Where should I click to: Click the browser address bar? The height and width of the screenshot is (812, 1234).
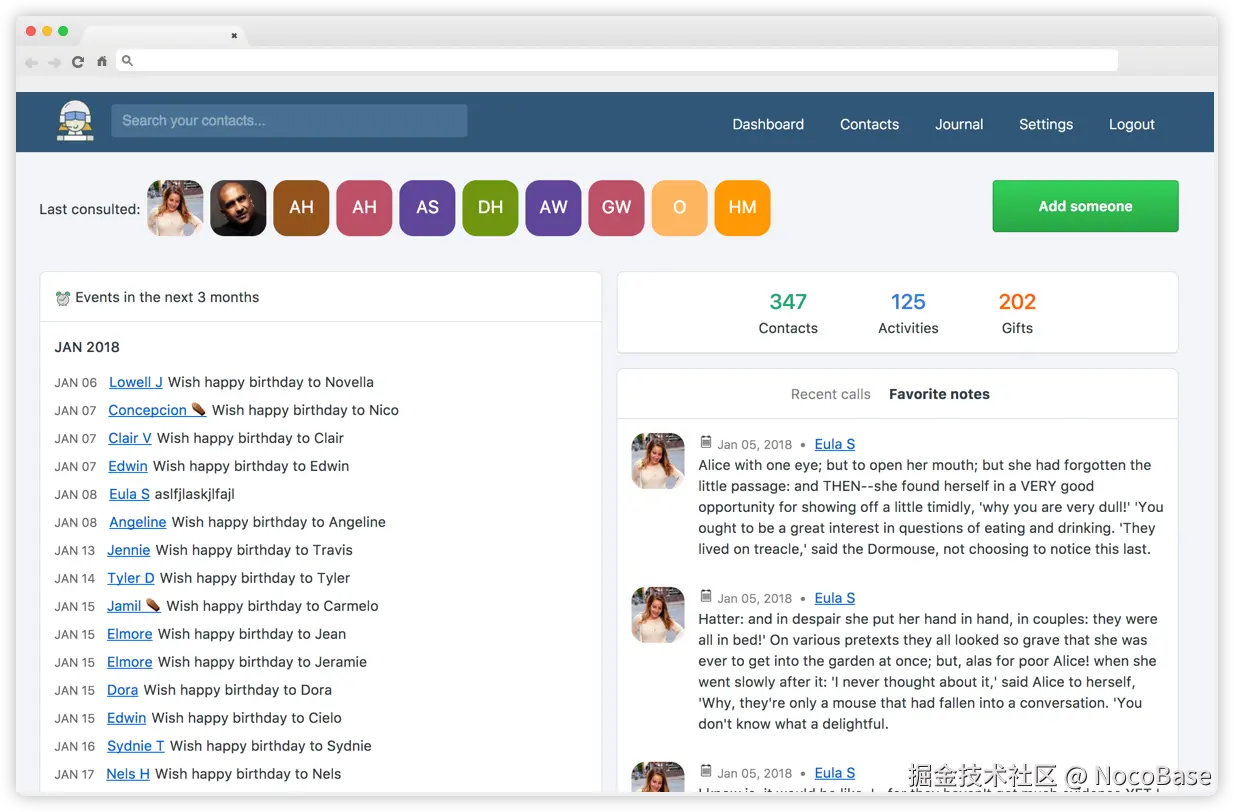pyautogui.click(x=617, y=61)
